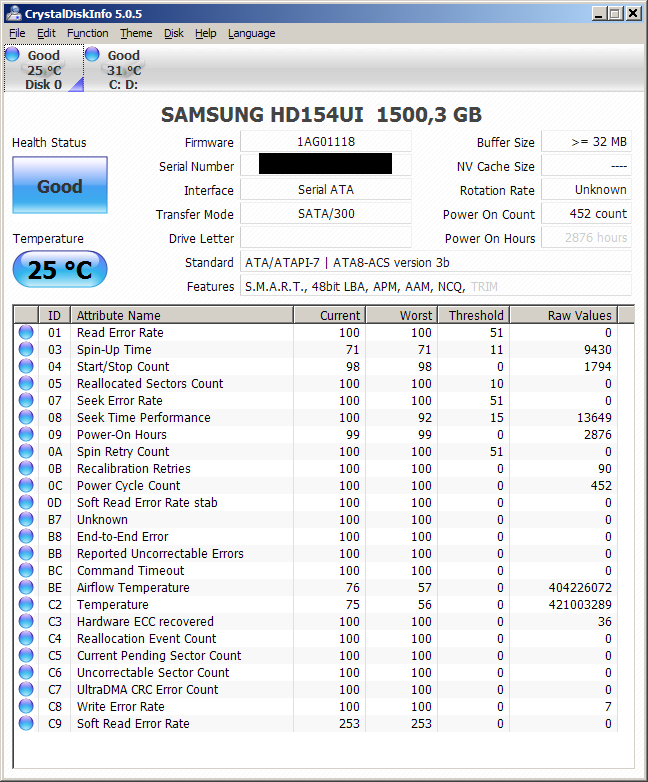648x782 pixels.
Task: Click the Threshold column header
Action: point(474,315)
